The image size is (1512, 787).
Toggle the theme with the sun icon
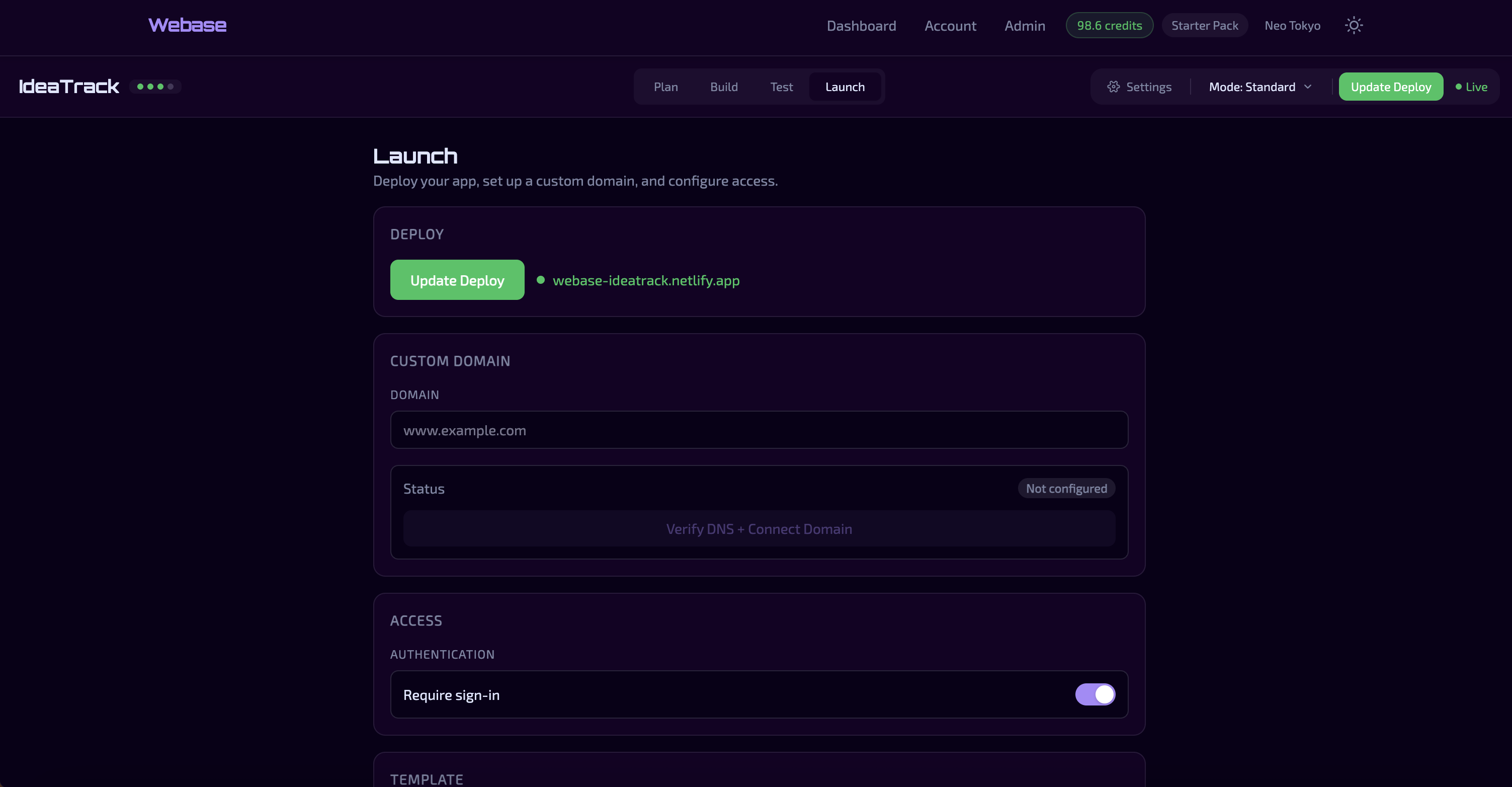(1354, 25)
